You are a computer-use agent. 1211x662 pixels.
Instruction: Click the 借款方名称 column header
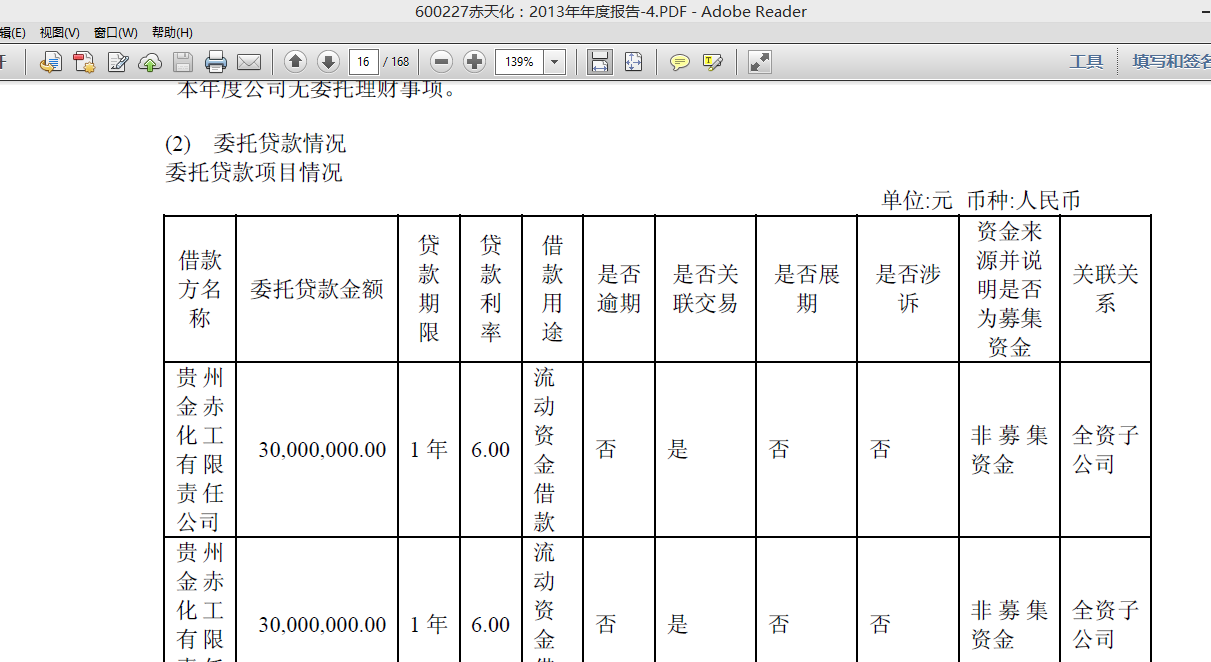[200, 289]
